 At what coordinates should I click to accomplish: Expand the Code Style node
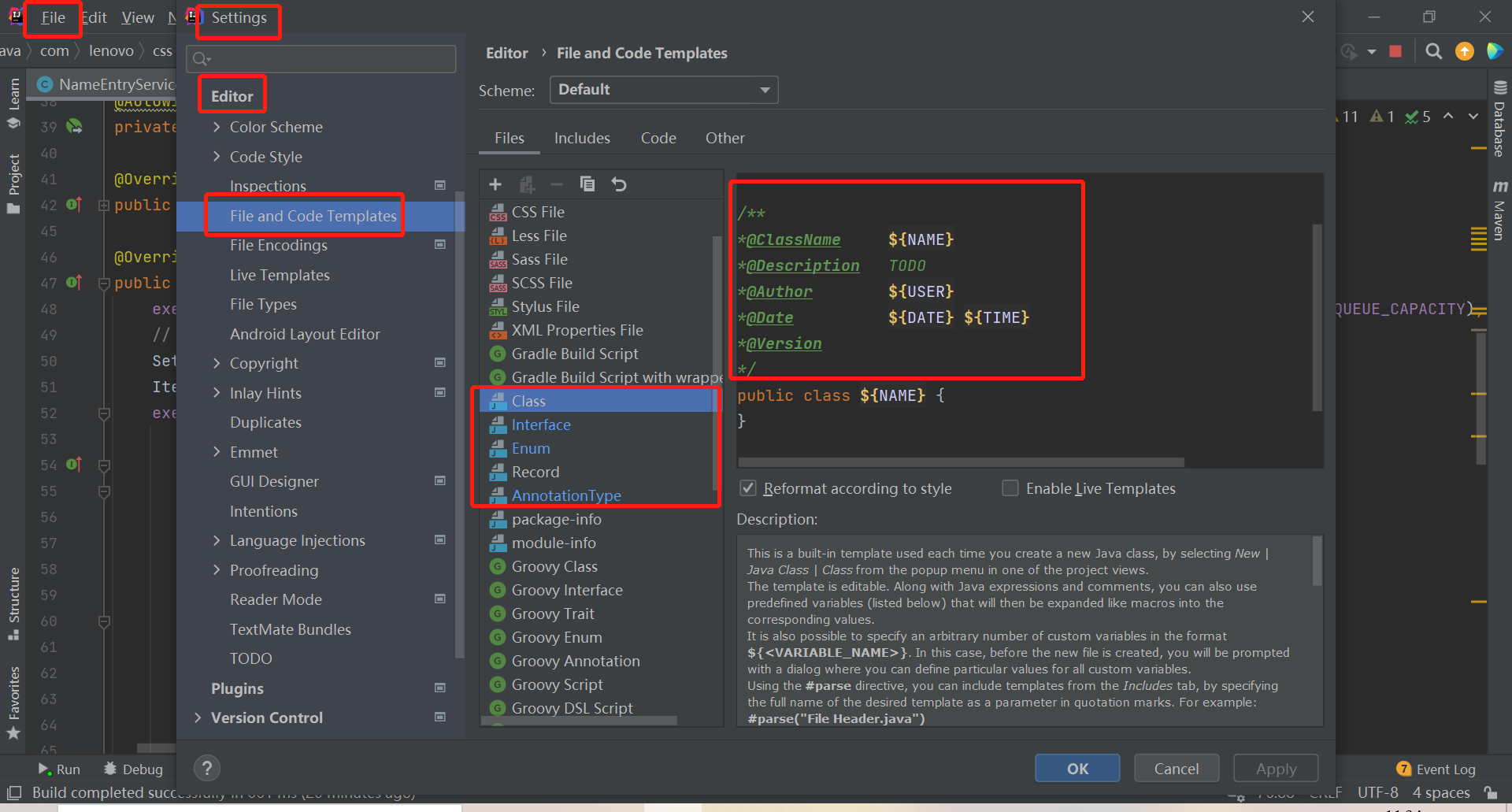(217, 157)
